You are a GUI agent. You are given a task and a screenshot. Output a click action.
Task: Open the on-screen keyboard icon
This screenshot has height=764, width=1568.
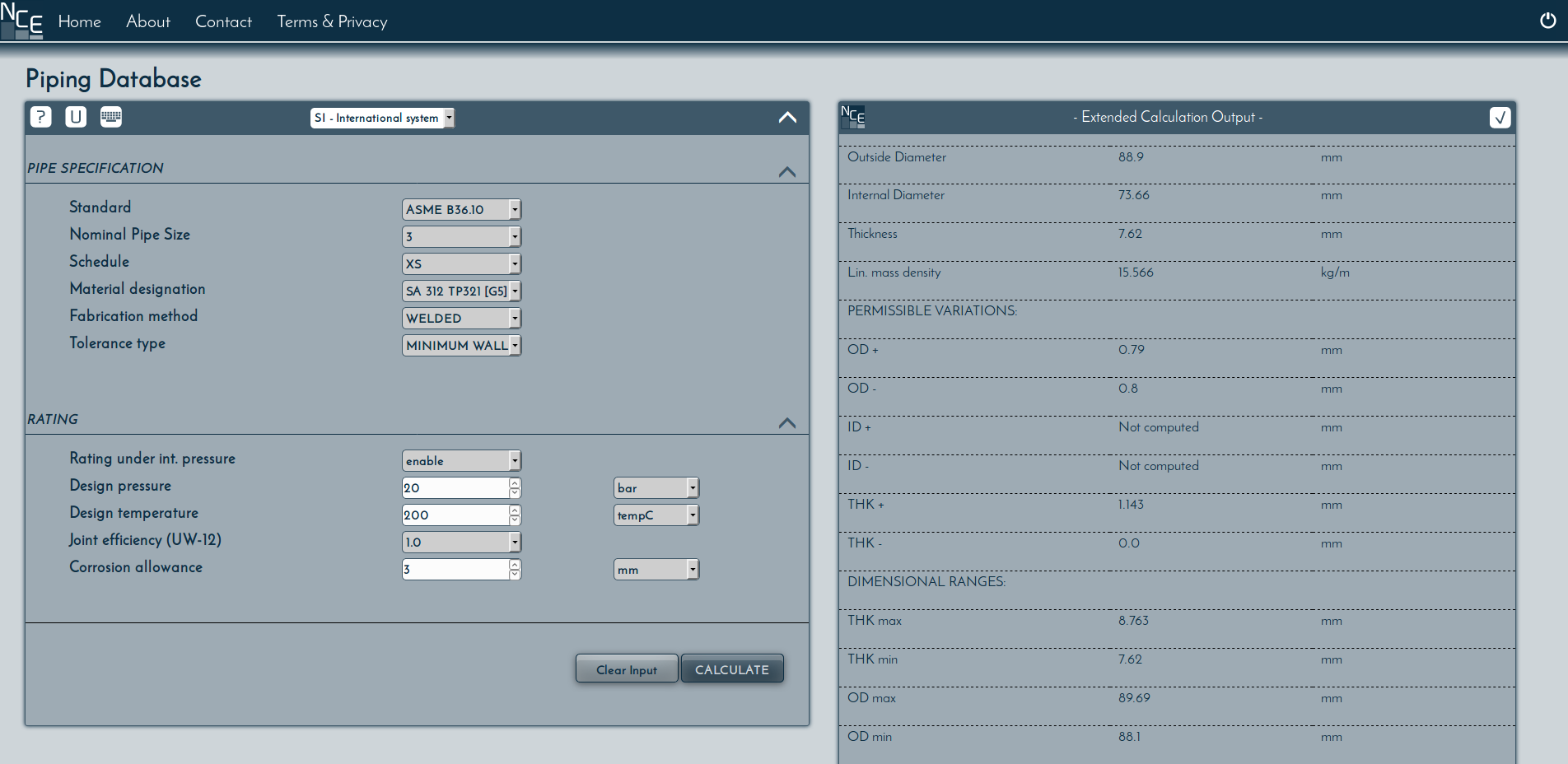(x=110, y=117)
